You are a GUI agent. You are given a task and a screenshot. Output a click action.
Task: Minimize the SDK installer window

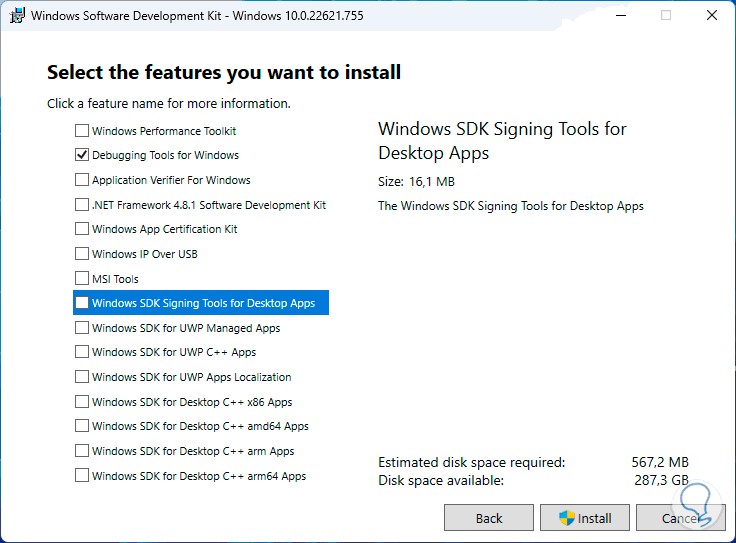tap(620, 15)
